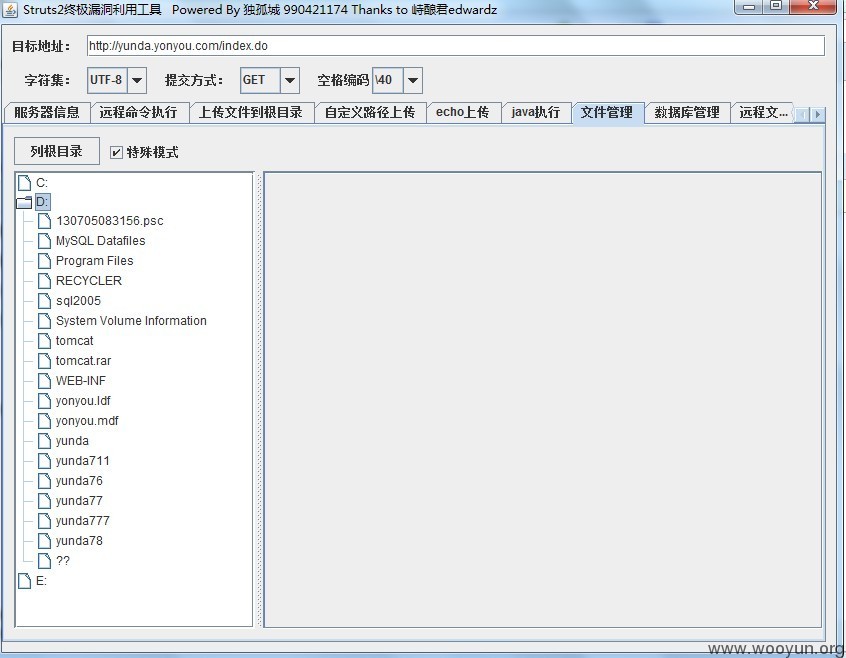Open the 空格编码 \40 dropdown
Screen dimensions: 846x658
[x=413, y=80]
